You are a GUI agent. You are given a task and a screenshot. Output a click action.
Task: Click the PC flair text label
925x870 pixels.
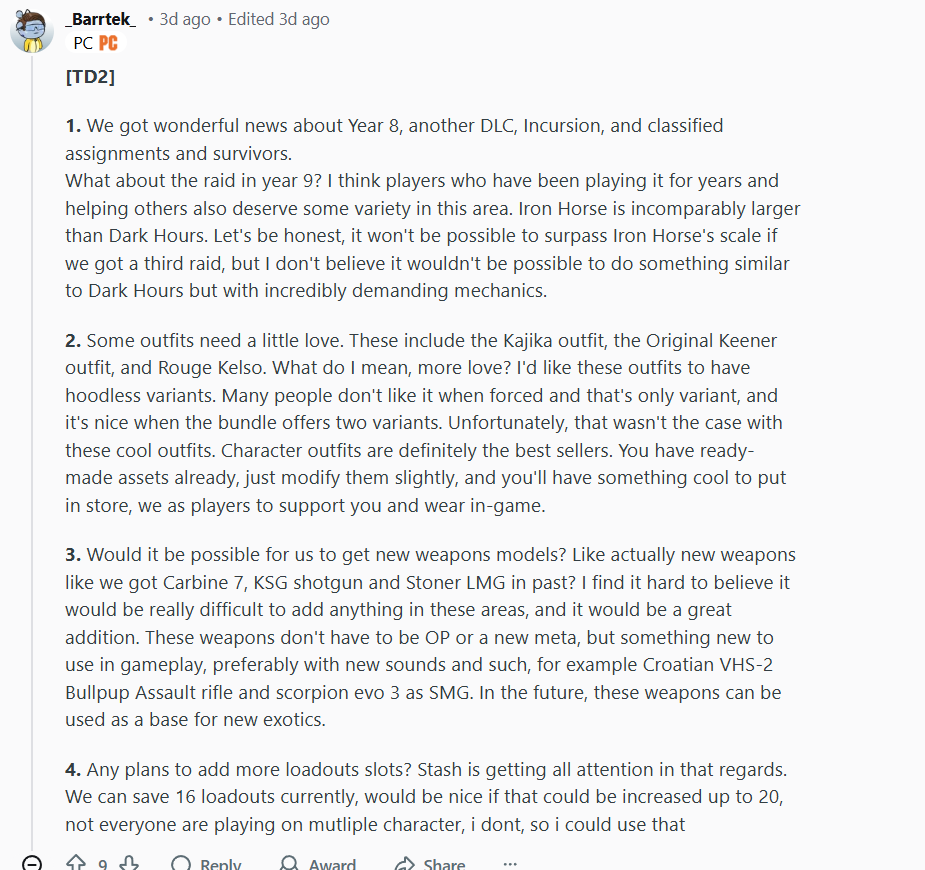[83, 43]
